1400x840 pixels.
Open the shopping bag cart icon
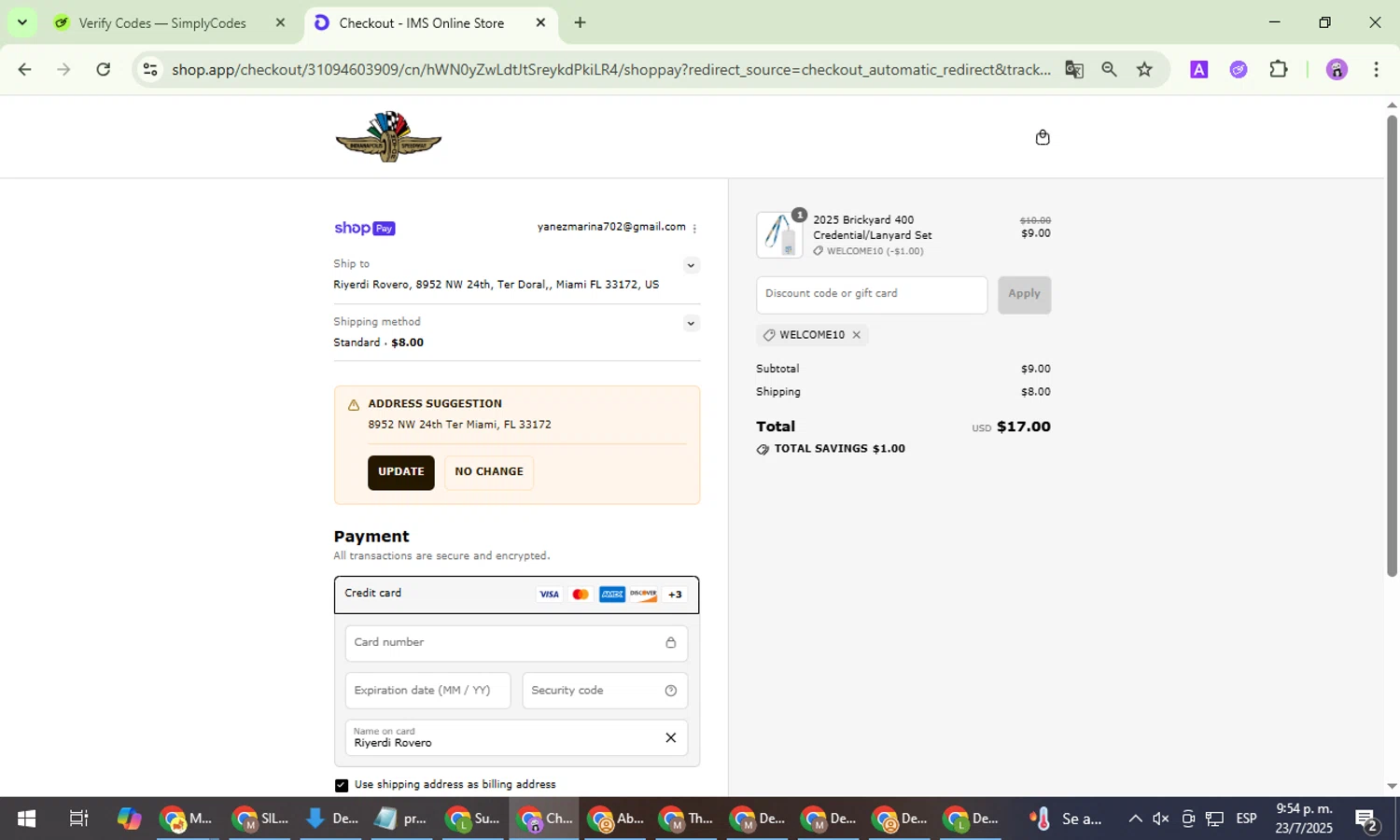coord(1043,138)
